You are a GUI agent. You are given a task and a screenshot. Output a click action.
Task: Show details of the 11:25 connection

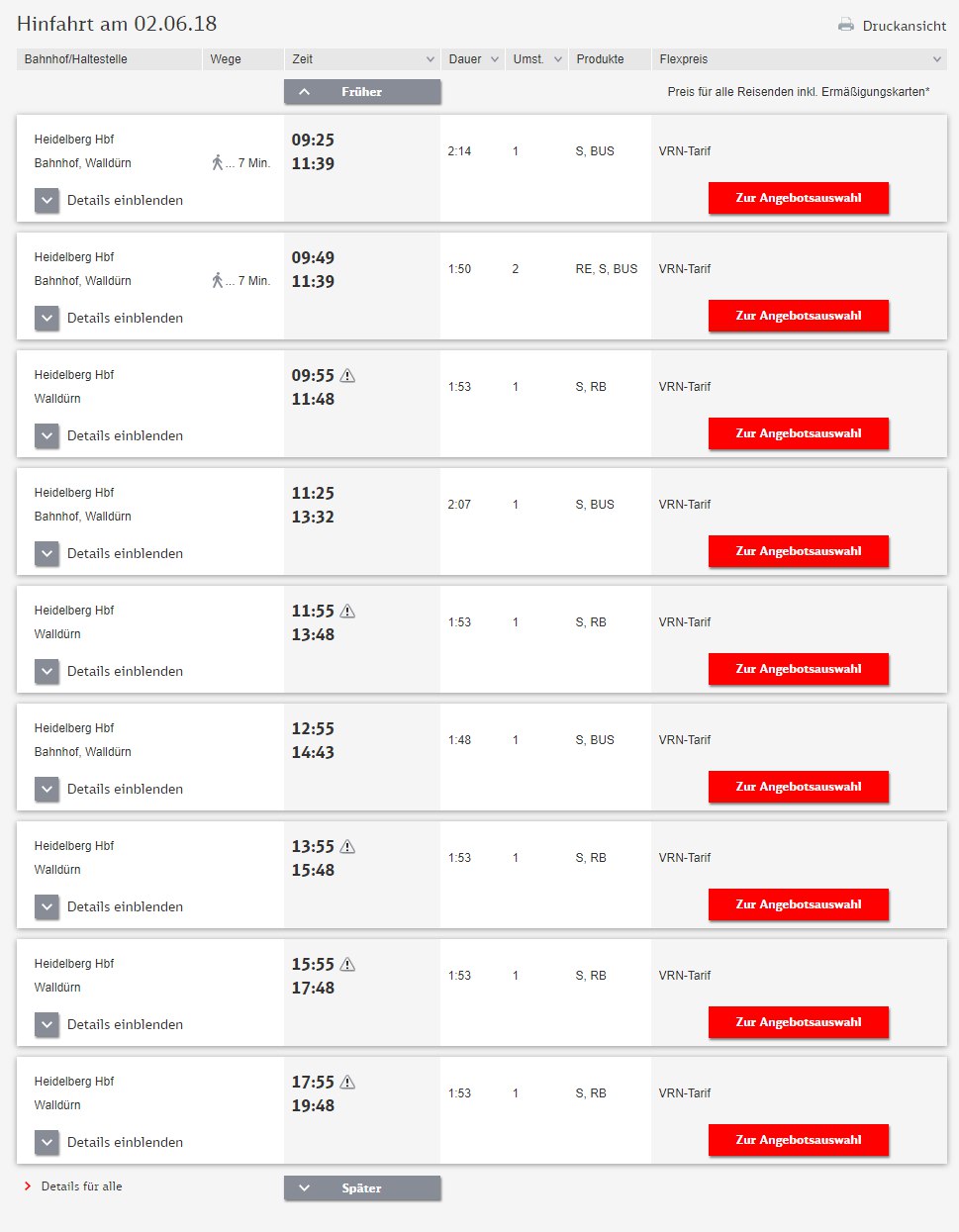pyautogui.click(x=48, y=554)
